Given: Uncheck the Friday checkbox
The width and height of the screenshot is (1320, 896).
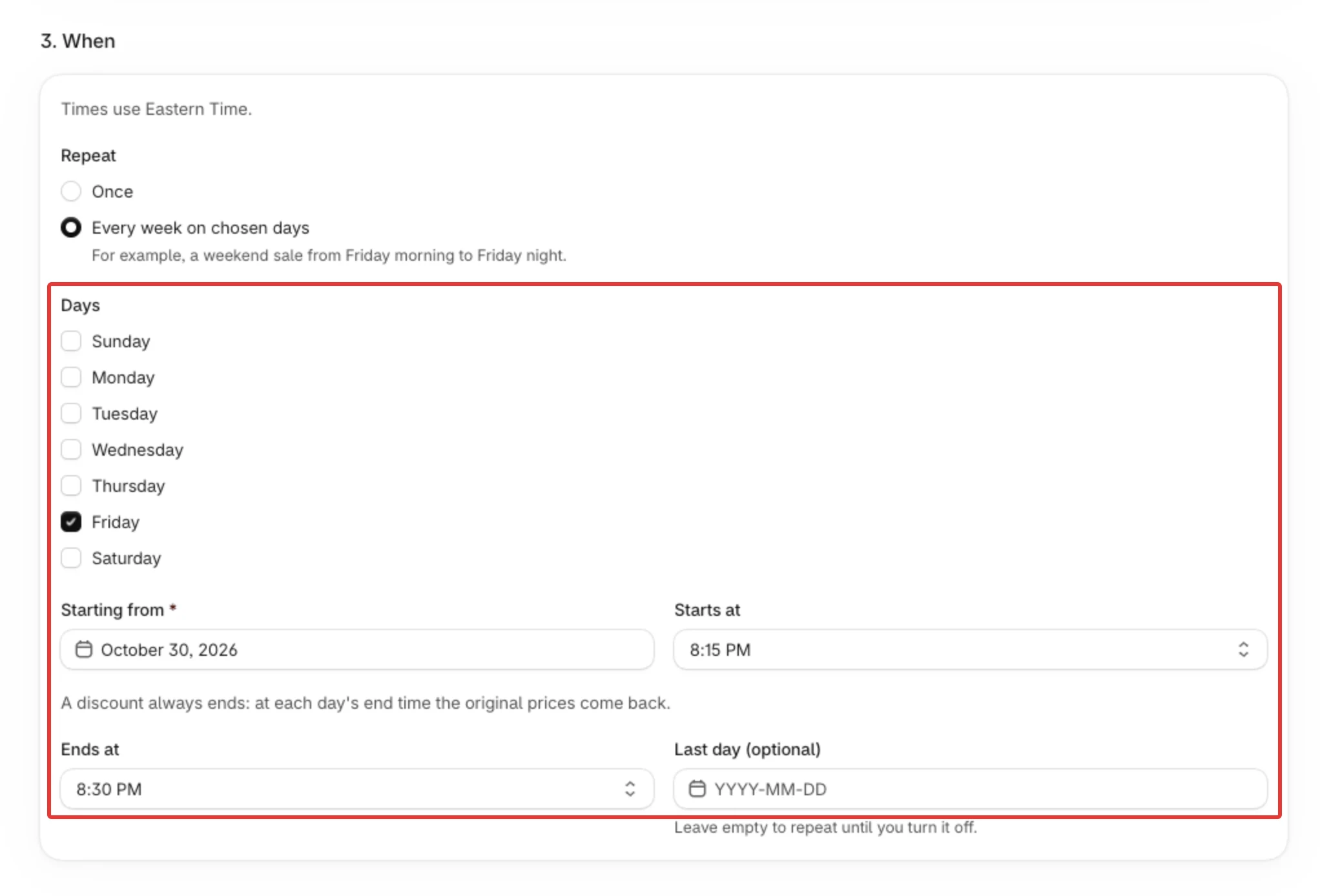Looking at the screenshot, I should click(x=71, y=522).
